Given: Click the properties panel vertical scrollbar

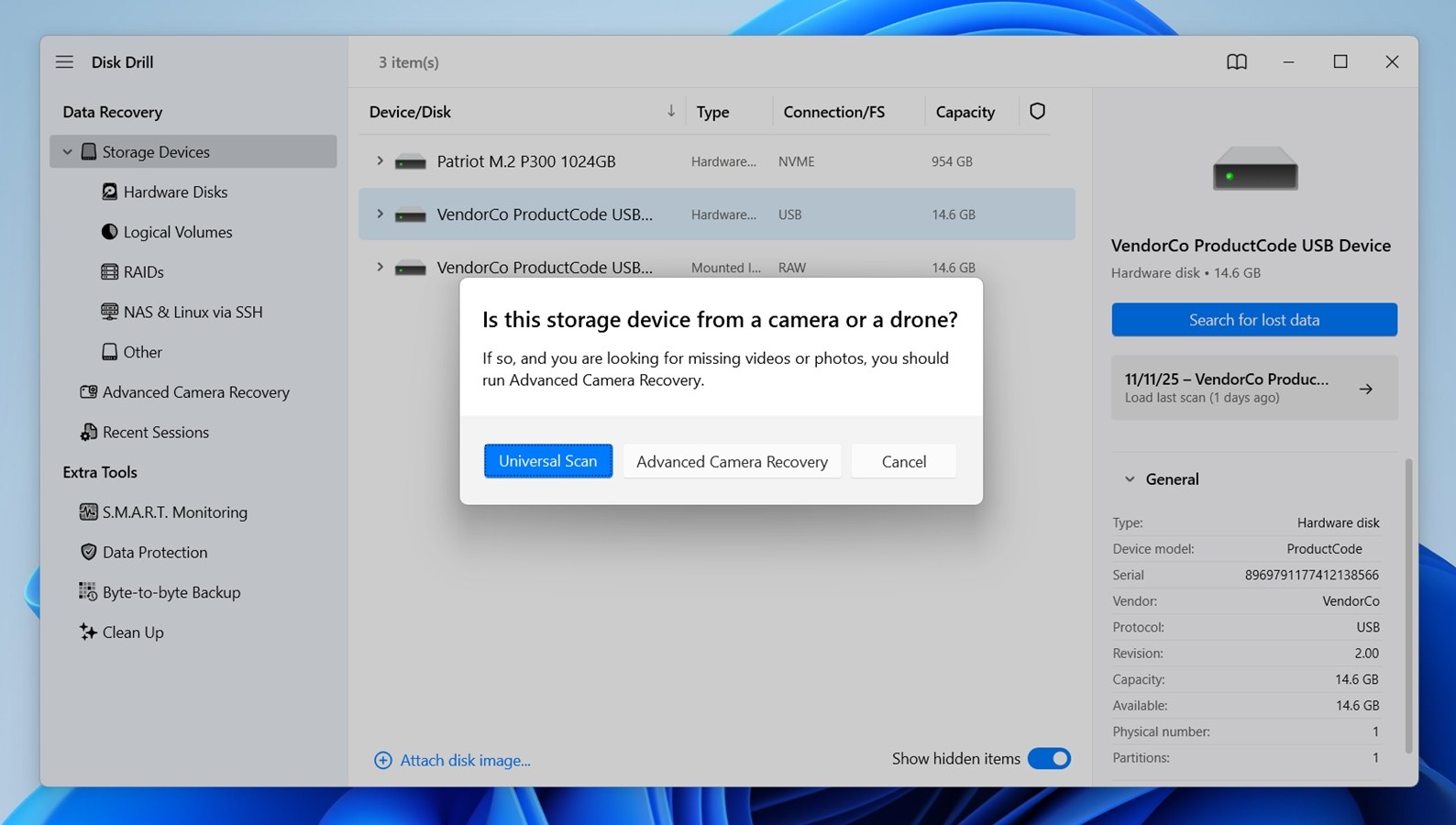Looking at the screenshot, I should (1408, 605).
